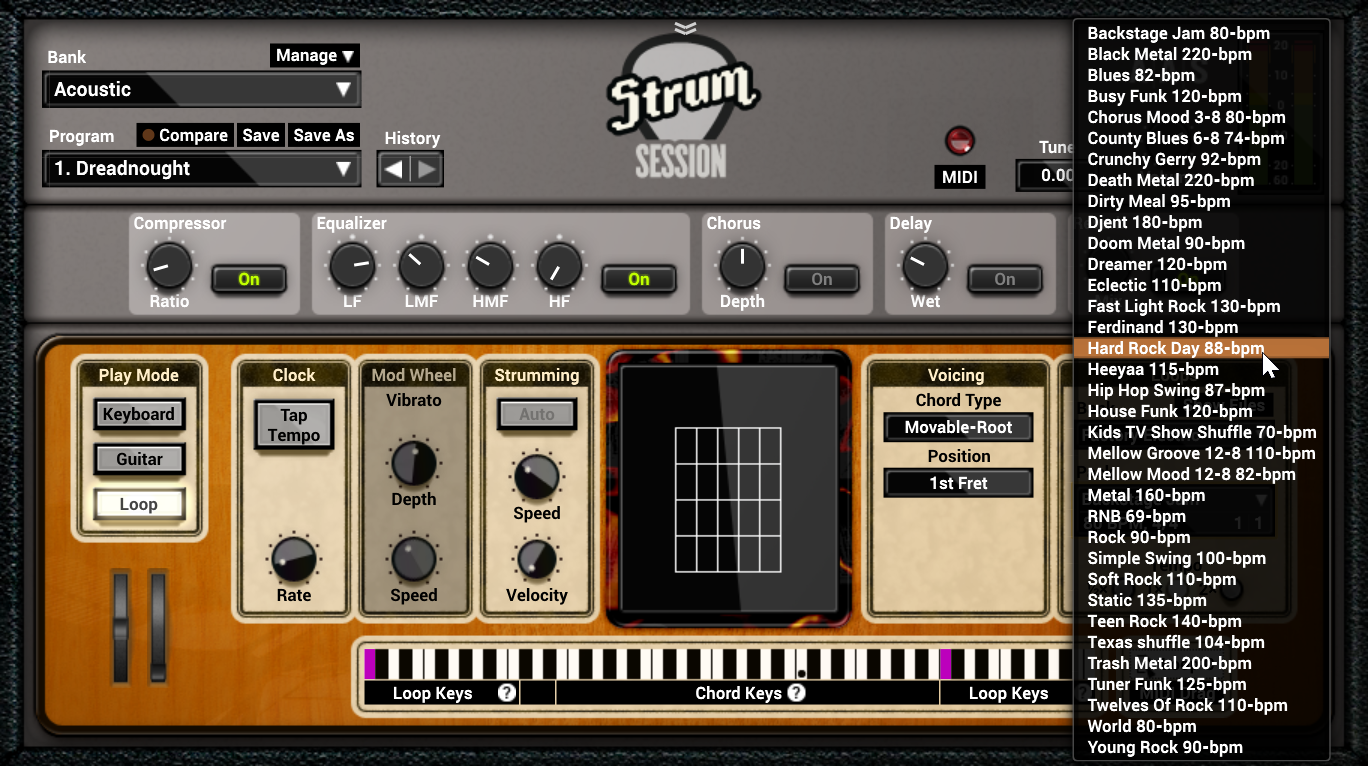The width and height of the screenshot is (1368, 766).
Task: Click the Chorus Depth knob
Action: [742, 266]
